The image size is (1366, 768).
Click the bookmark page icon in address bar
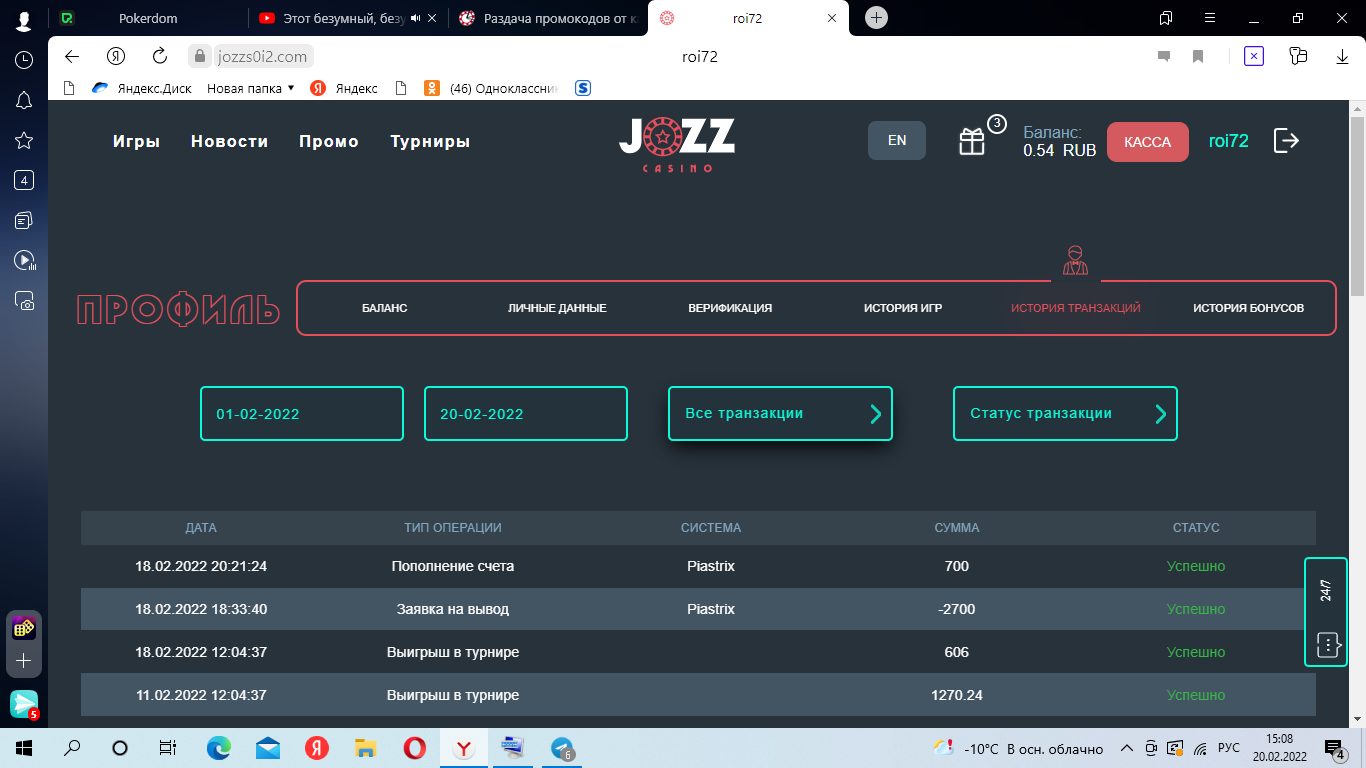[x=1197, y=57]
